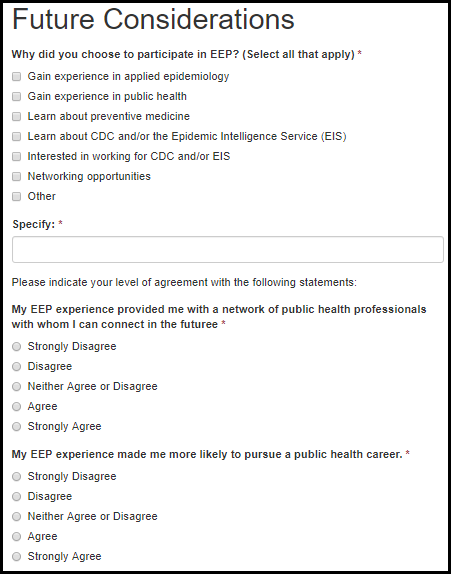Select 'Disagree' for network of professionals question
The height and width of the screenshot is (574, 451).
click(x=16, y=366)
